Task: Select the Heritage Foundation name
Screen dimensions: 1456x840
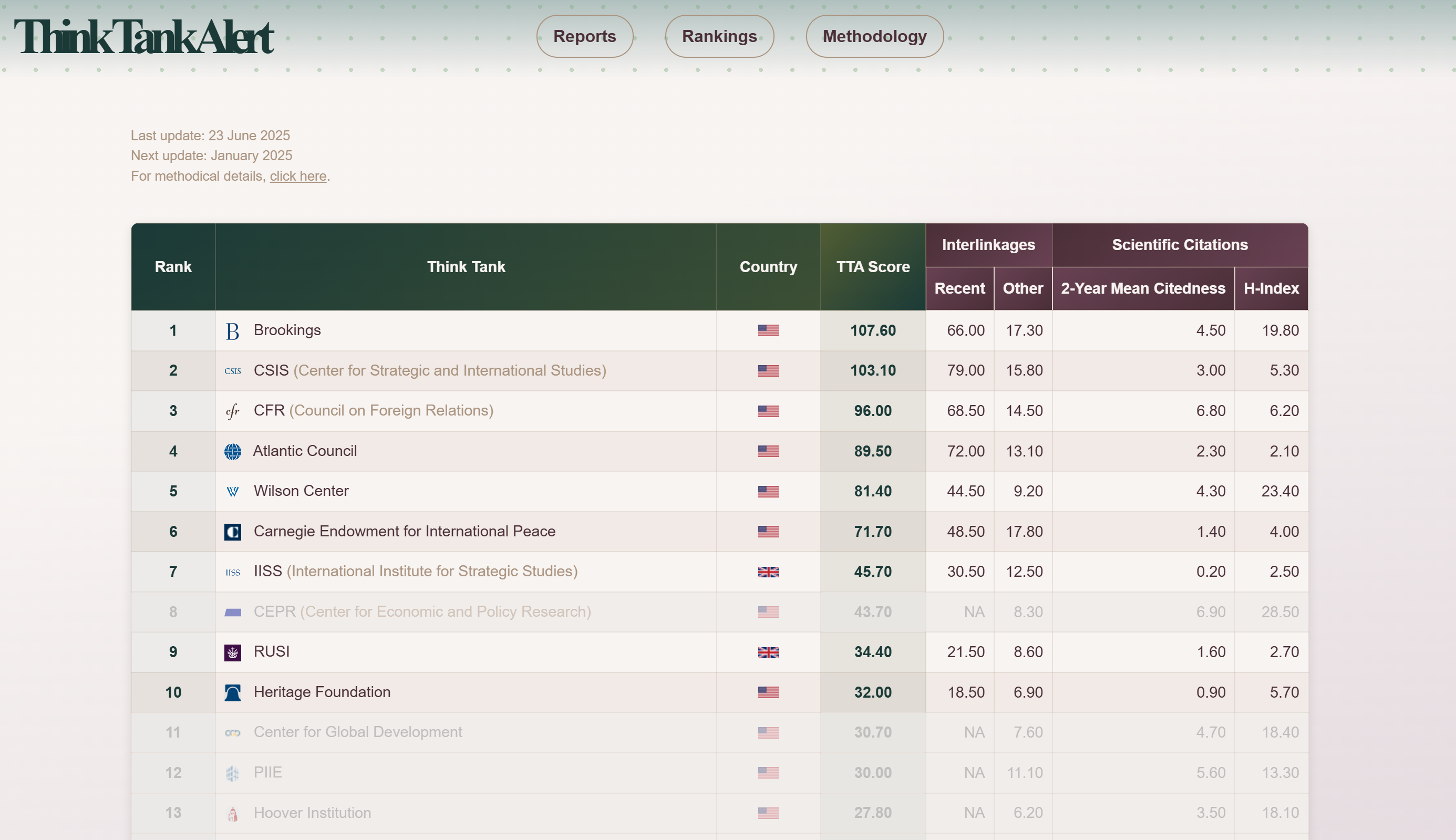Action: point(322,692)
